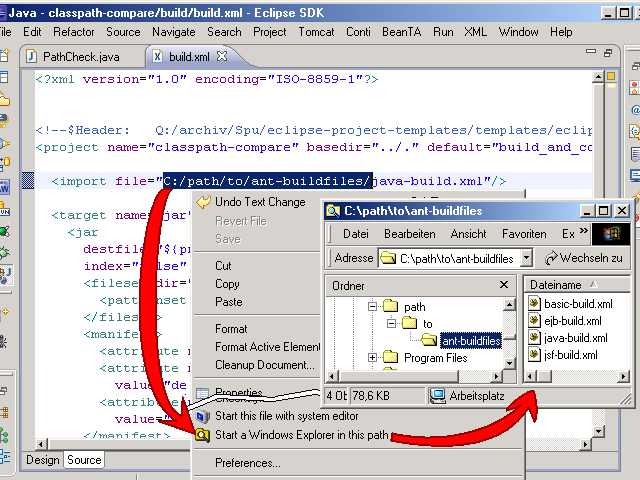Close the Ordner folder pane
This screenshot has height=480, width=640.
click(504, 284)
